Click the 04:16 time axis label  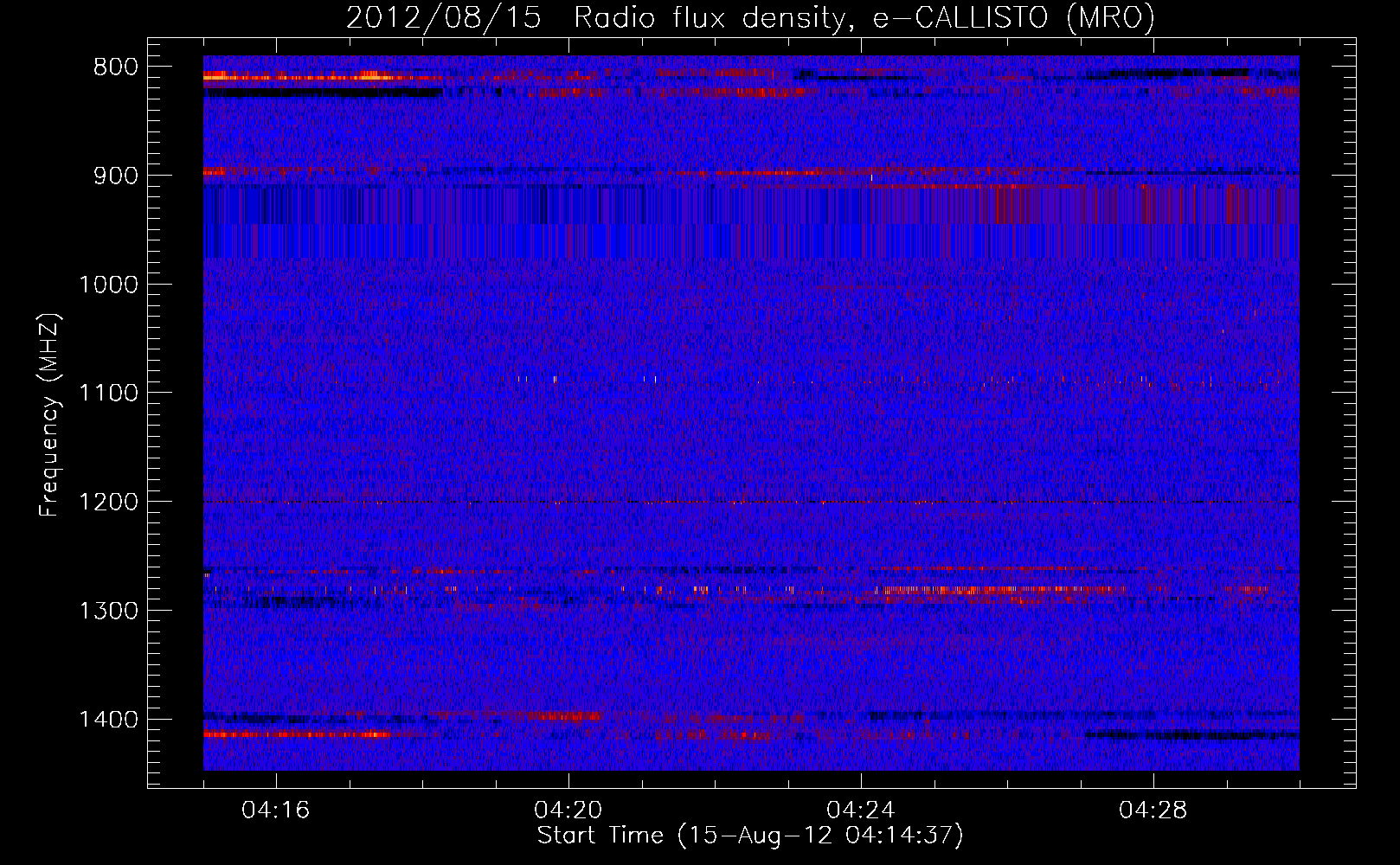pyautogui.click(x=275, y=811)
